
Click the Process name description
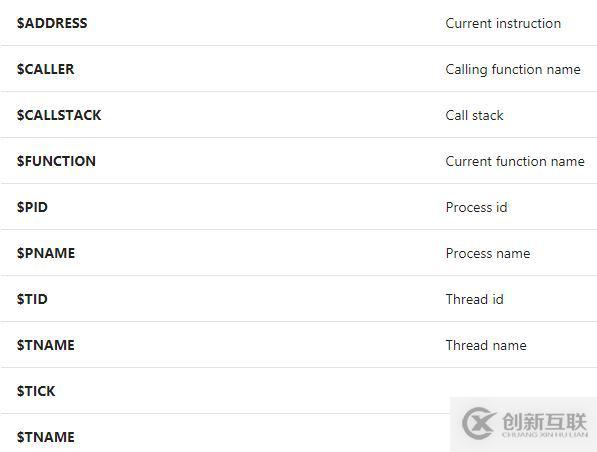tap(488, 253)
